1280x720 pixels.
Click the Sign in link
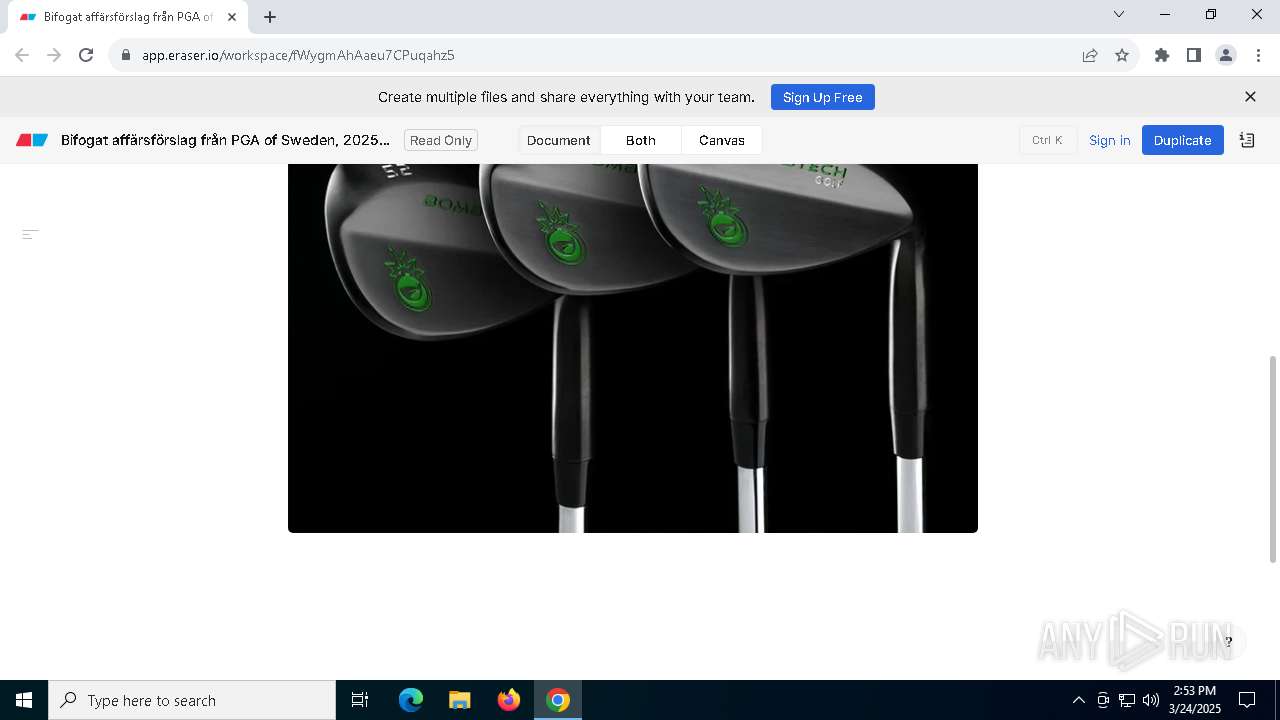pos(1110,140)
